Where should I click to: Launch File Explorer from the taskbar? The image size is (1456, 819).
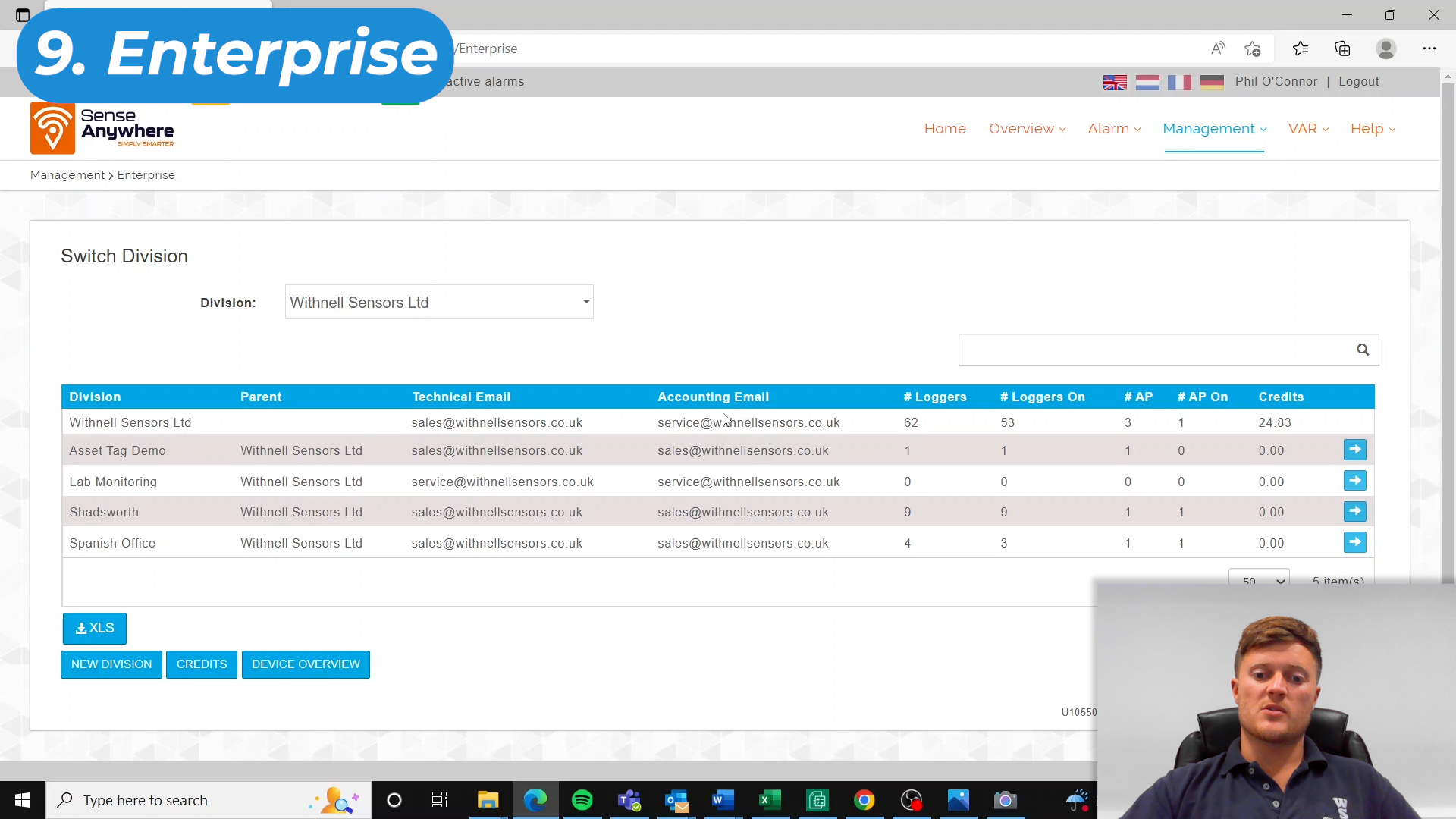point(488,800)
